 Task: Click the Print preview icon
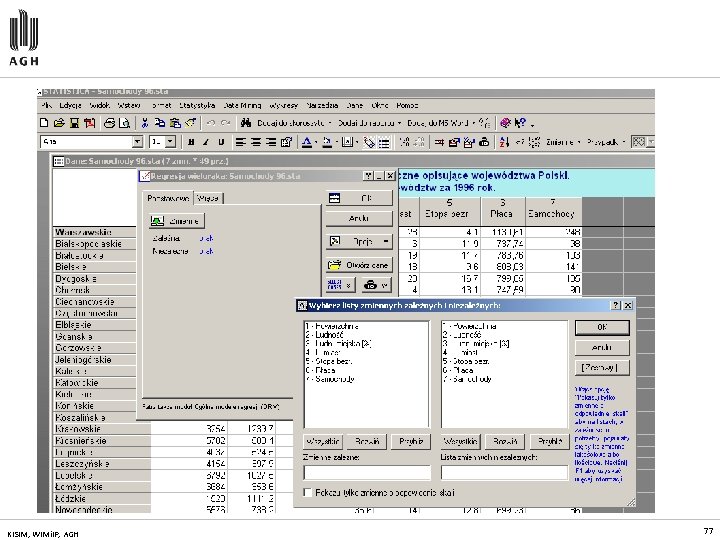point(124,123)
